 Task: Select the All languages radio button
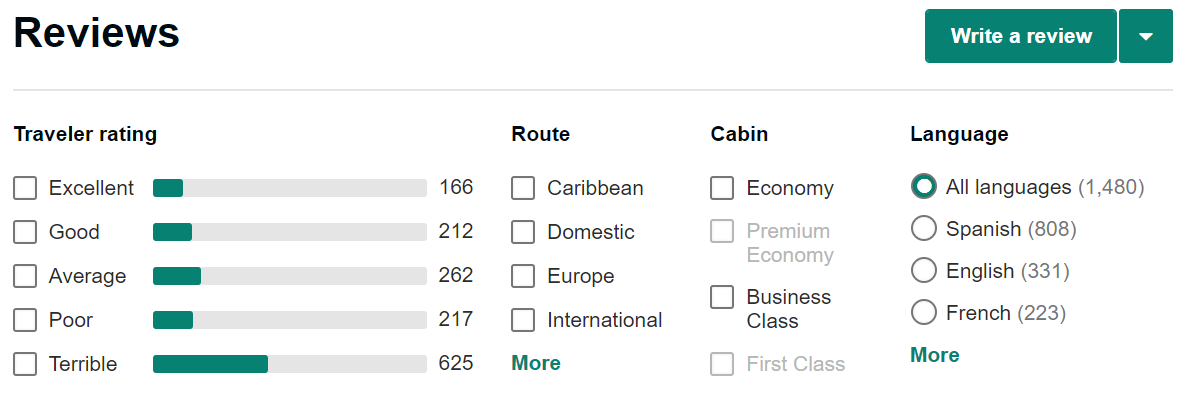924,187
